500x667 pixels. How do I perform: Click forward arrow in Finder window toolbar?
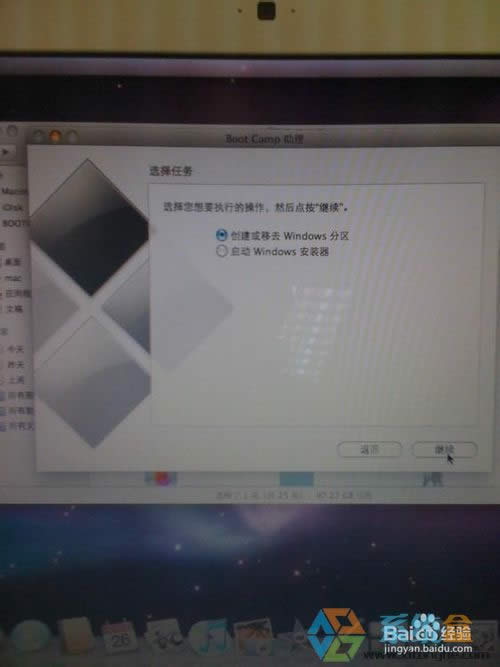coord(6,151)
